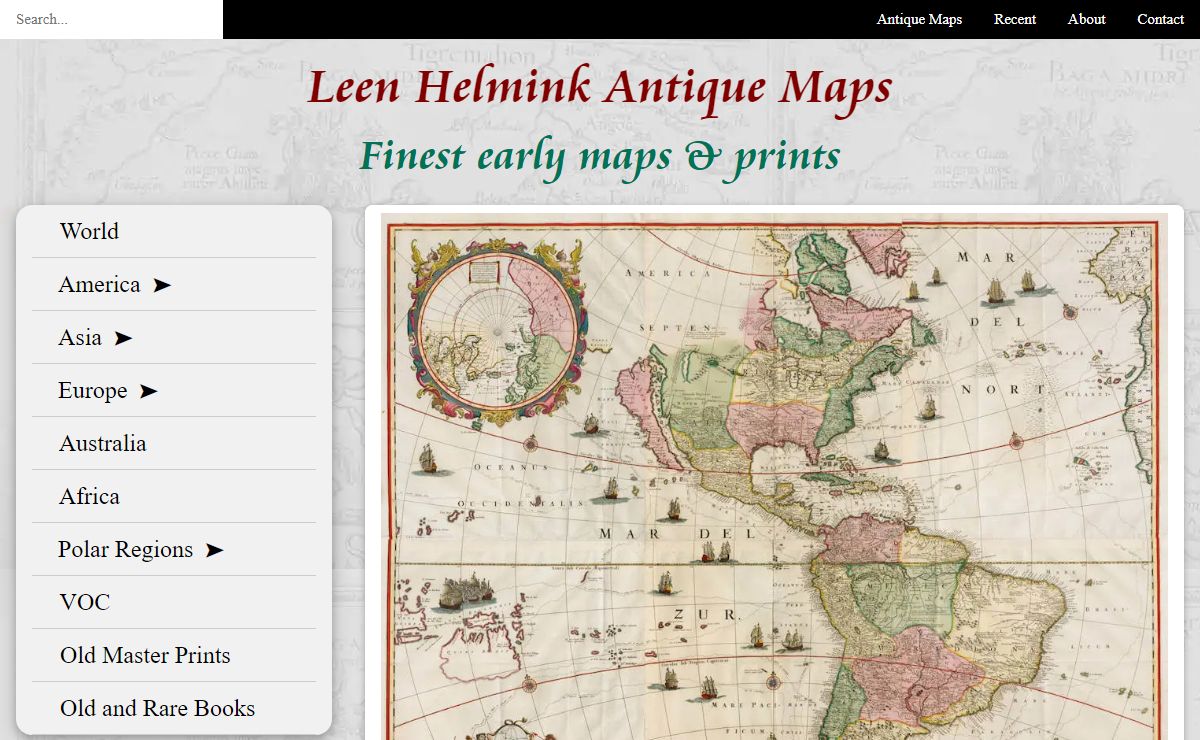This screenshot has width=1200, height=740.
Task: Open the Africa category
Action: pyautogui.click(x=89, y=496)
